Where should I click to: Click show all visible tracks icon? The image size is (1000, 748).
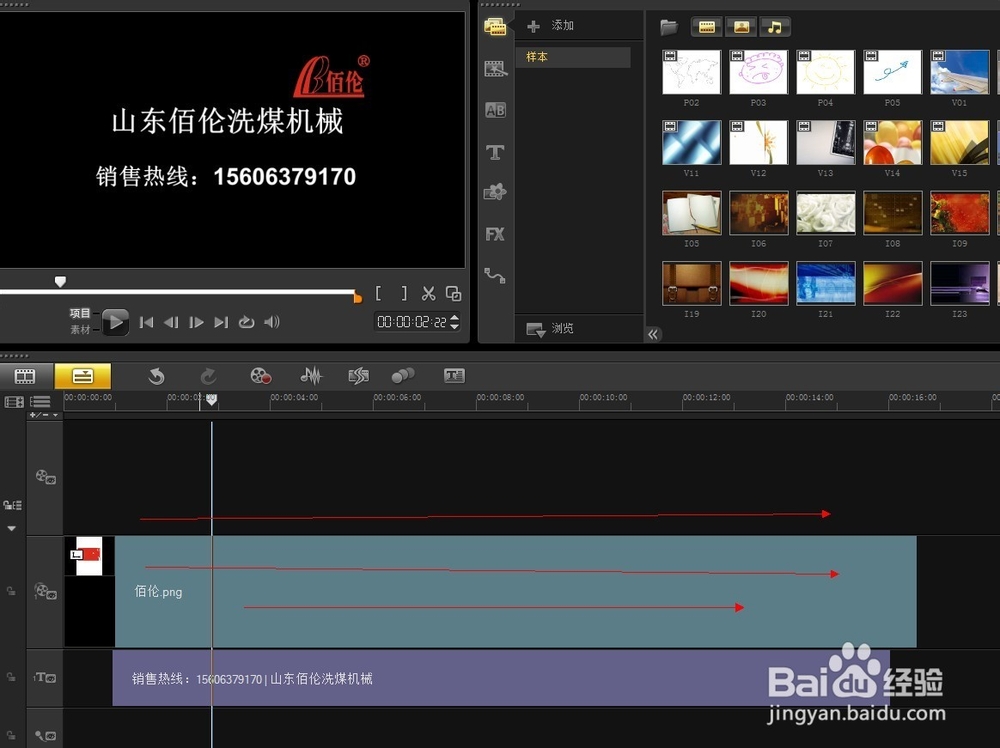pos(14,402)
